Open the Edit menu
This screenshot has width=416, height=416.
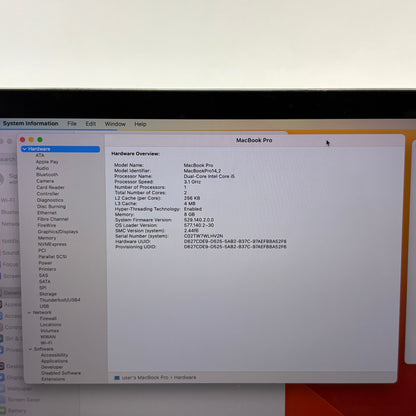(91, 124)
